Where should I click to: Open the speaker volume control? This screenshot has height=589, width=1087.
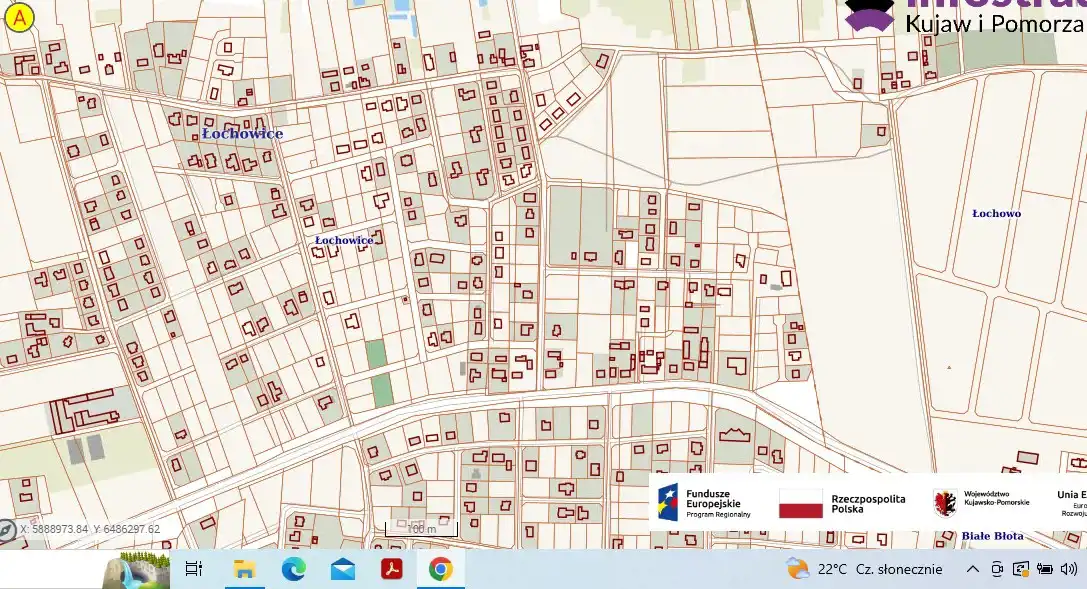tap(1069, 569)
